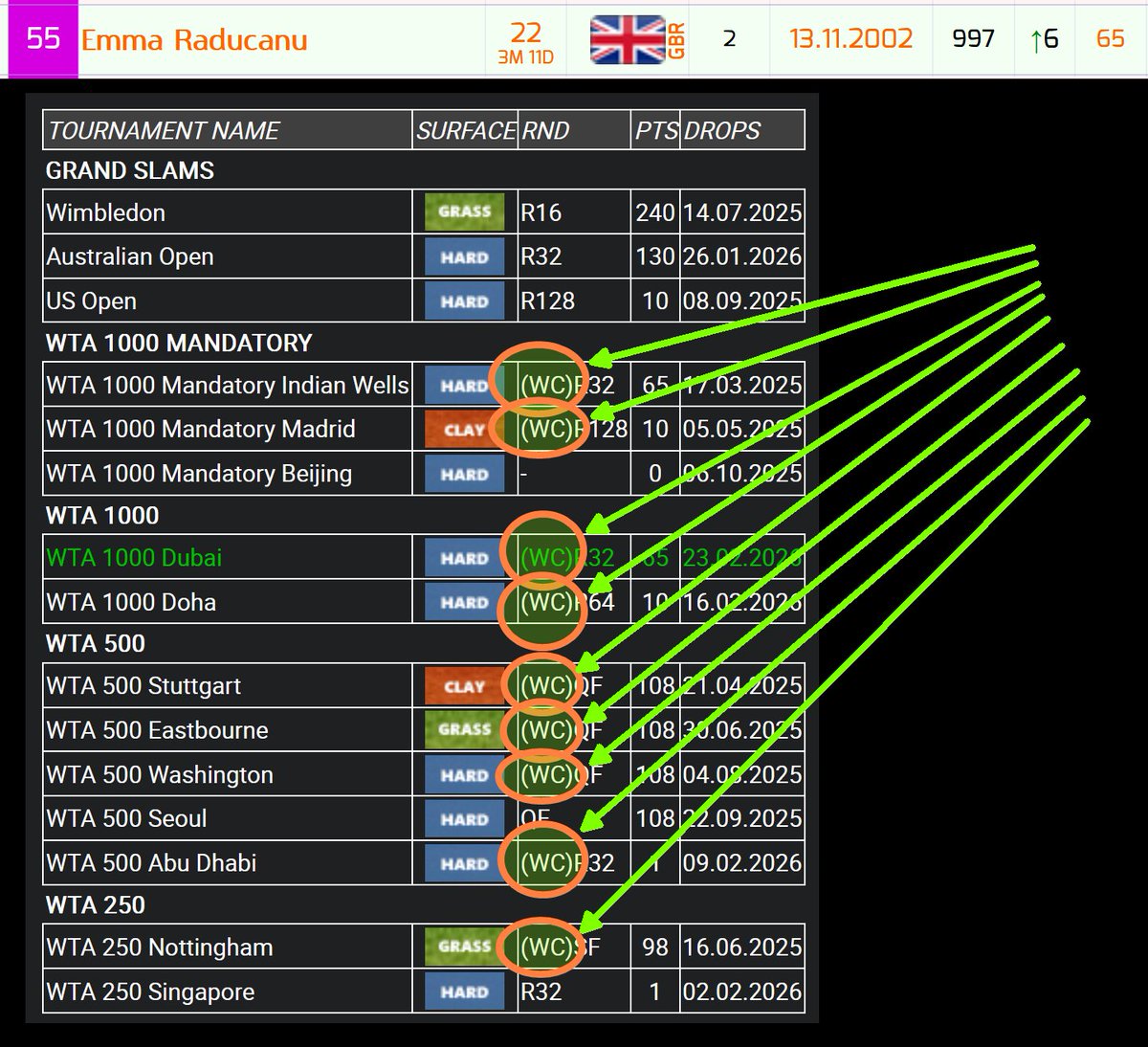Select WTA 500 Washington name

(x=160, y=774)
